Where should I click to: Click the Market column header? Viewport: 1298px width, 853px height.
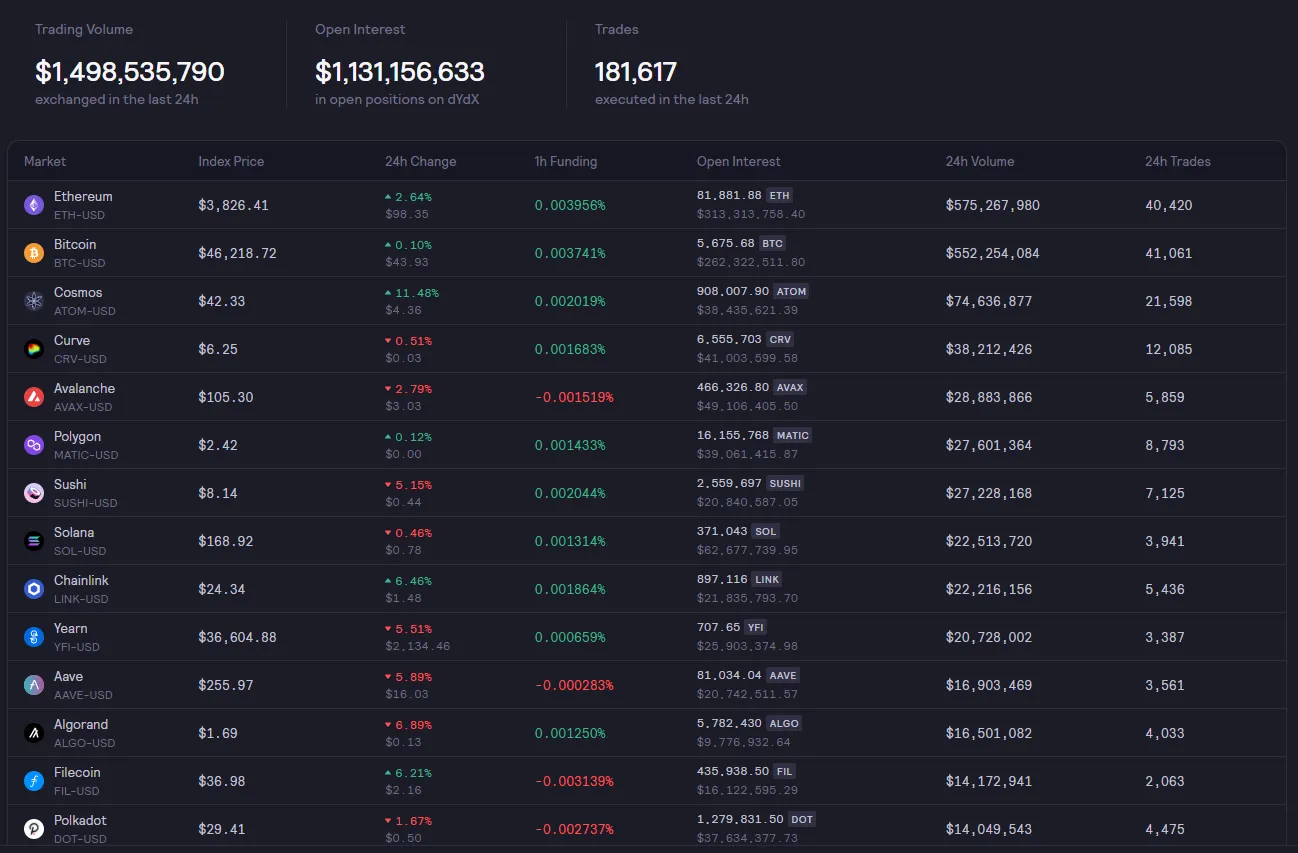coord(45,161)
